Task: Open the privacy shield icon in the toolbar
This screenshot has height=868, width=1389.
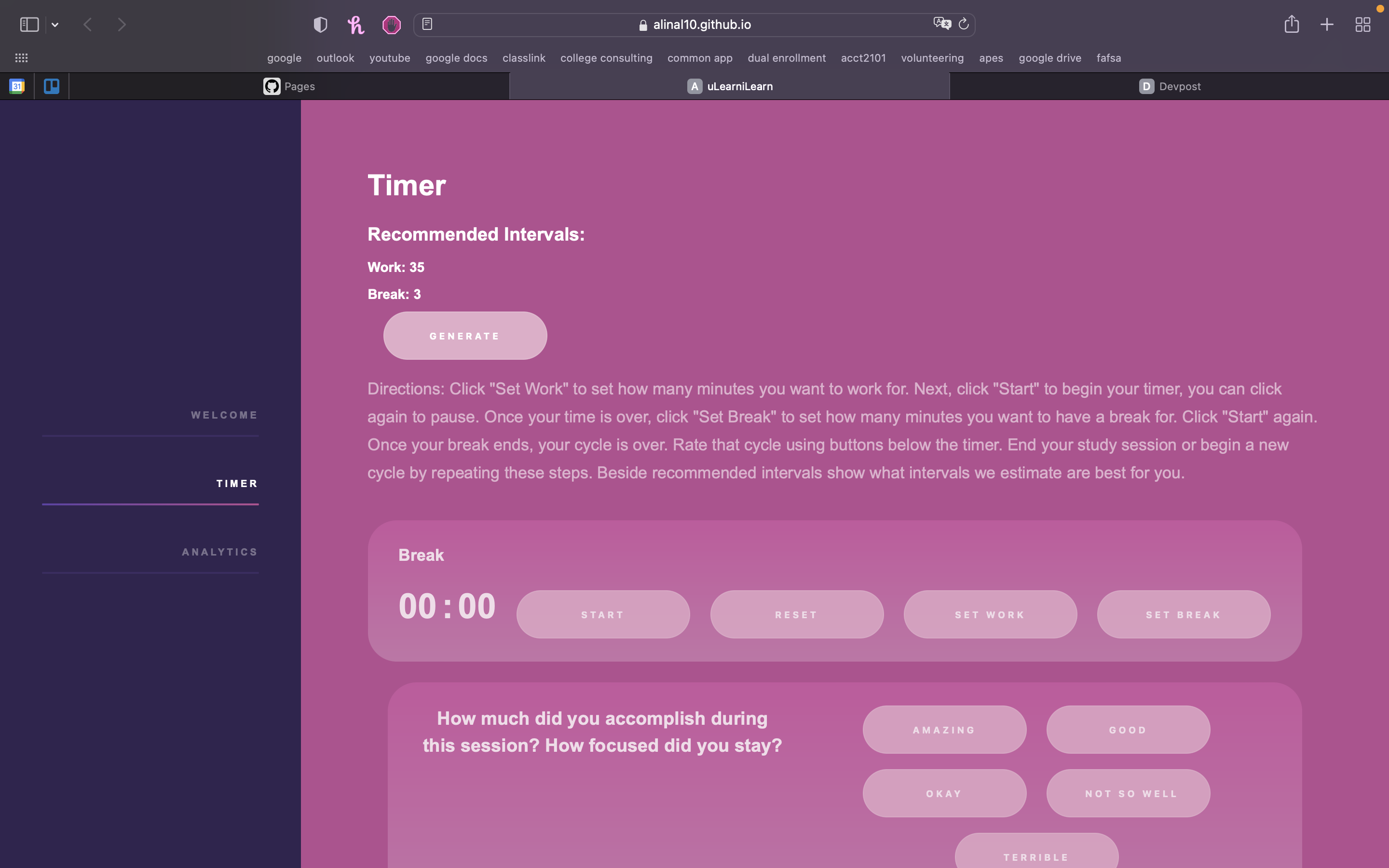Action: pos(320,25)
